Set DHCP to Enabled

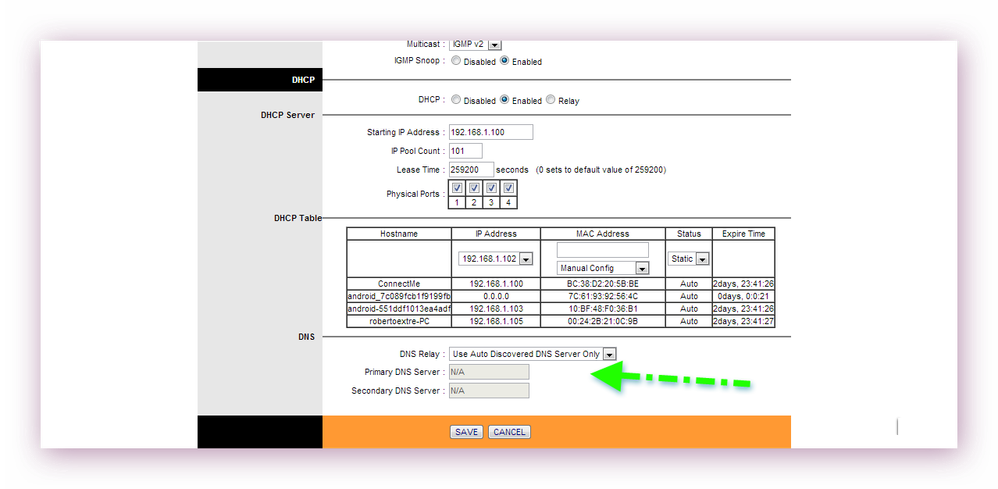pyautogui.click(x=505, y=100)
